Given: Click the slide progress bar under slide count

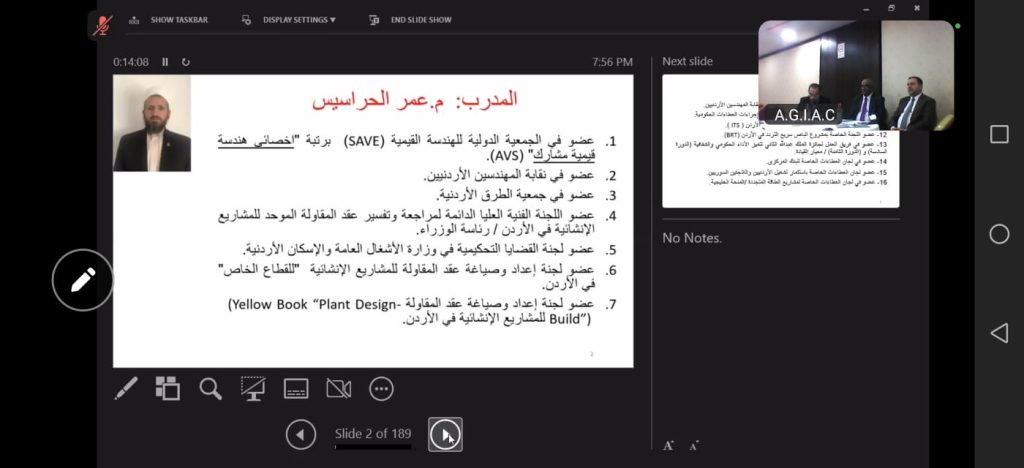Looking at the screenshot, I should (372, 447).
